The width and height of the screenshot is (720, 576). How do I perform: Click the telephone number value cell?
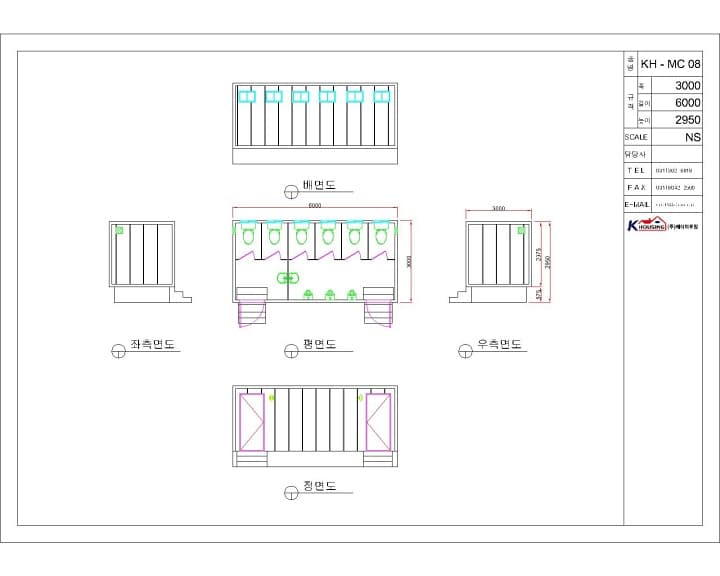[x=677, y=171]
